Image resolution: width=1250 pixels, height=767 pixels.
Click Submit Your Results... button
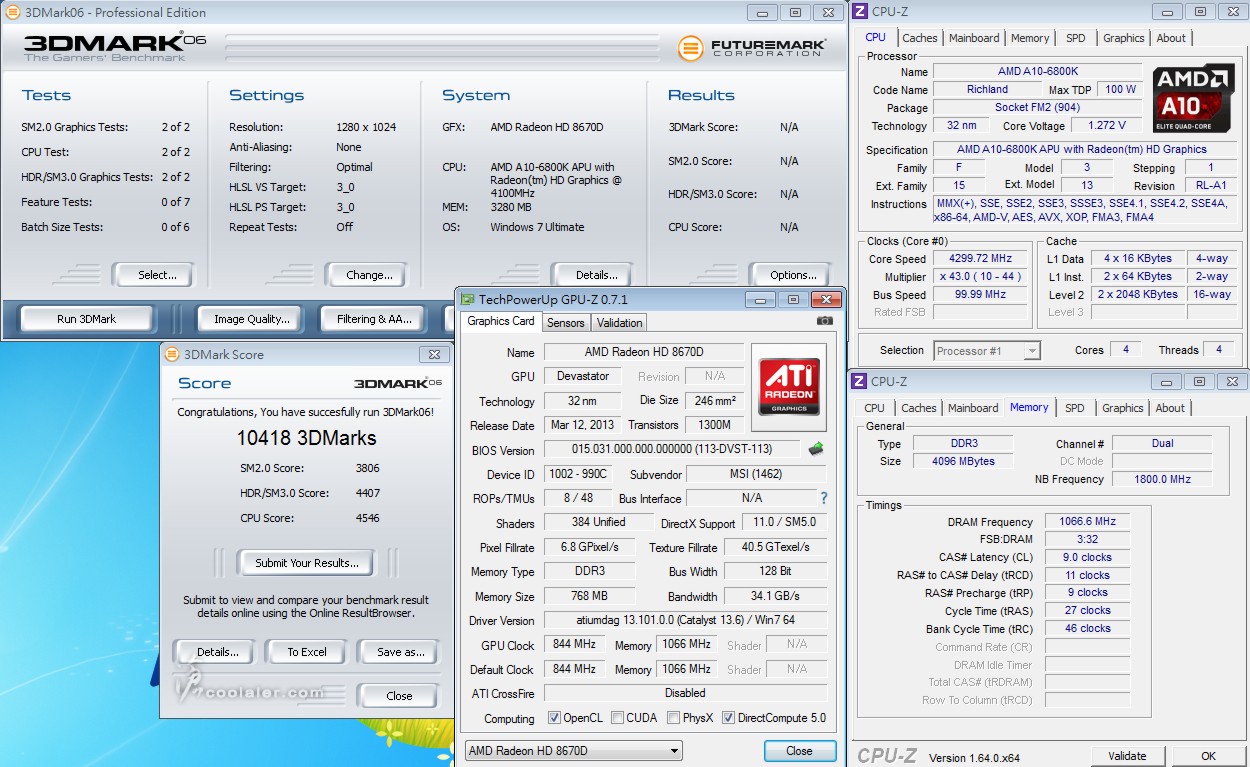point(306,563)
